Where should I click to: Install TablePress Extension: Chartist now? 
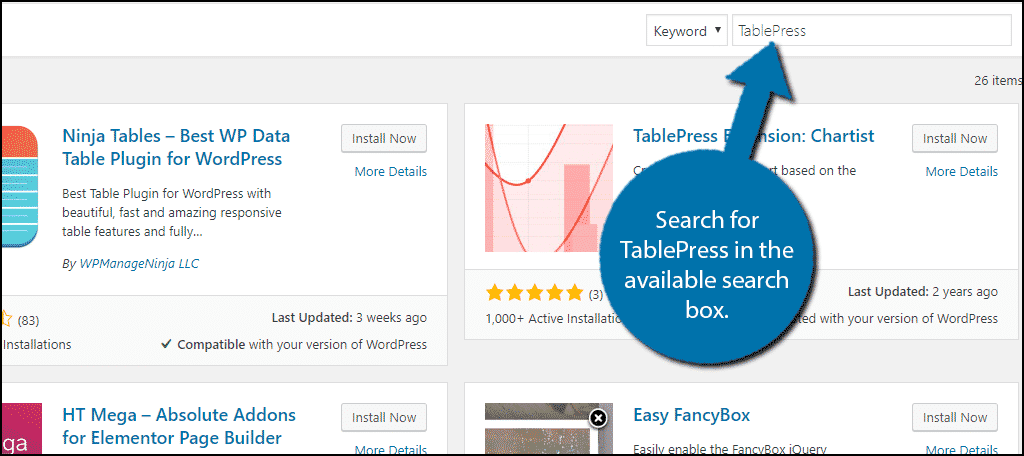click(955, 138)
